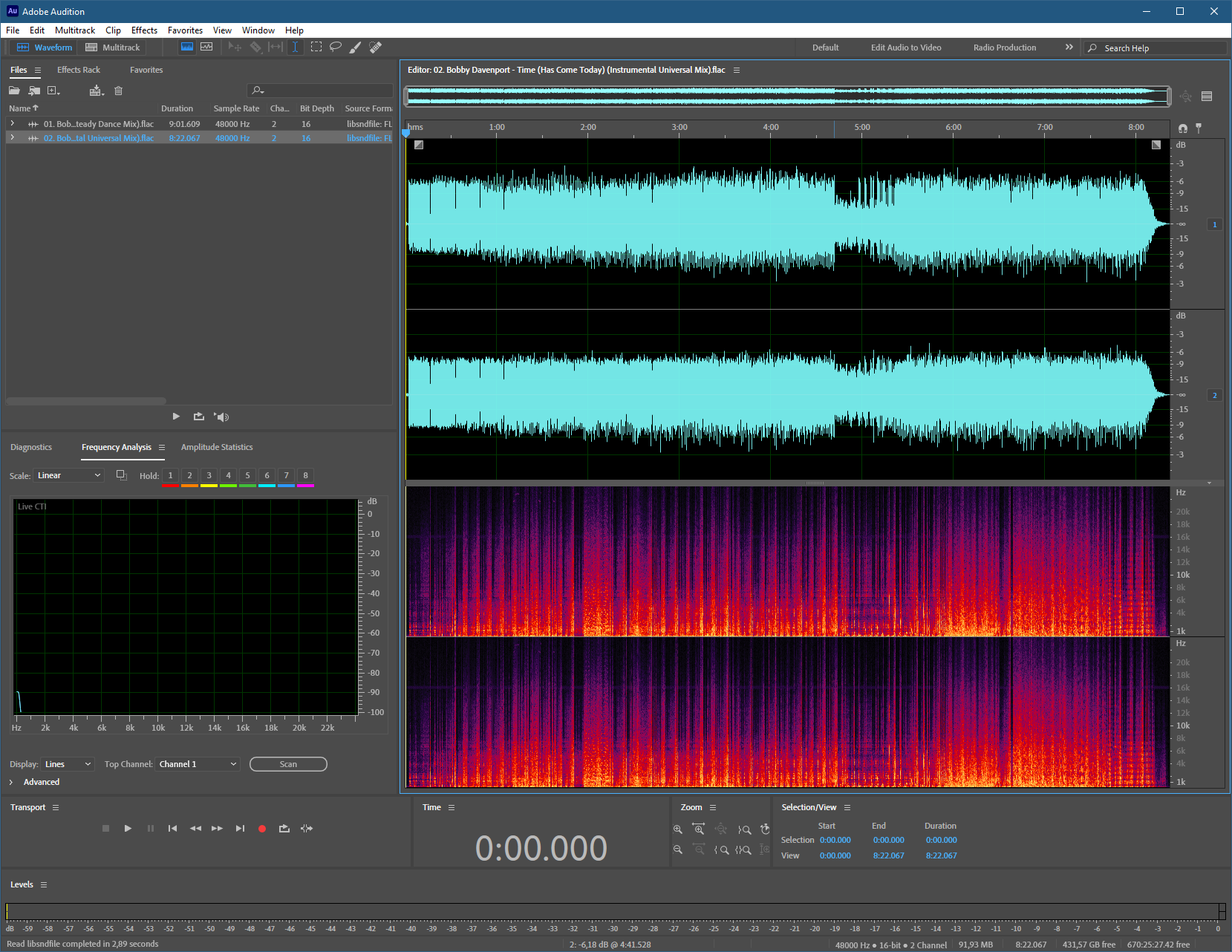Select the Lasso Selection tool
Screen dimensions: 1232x952
pyautogui.click(x=336, y=47)
